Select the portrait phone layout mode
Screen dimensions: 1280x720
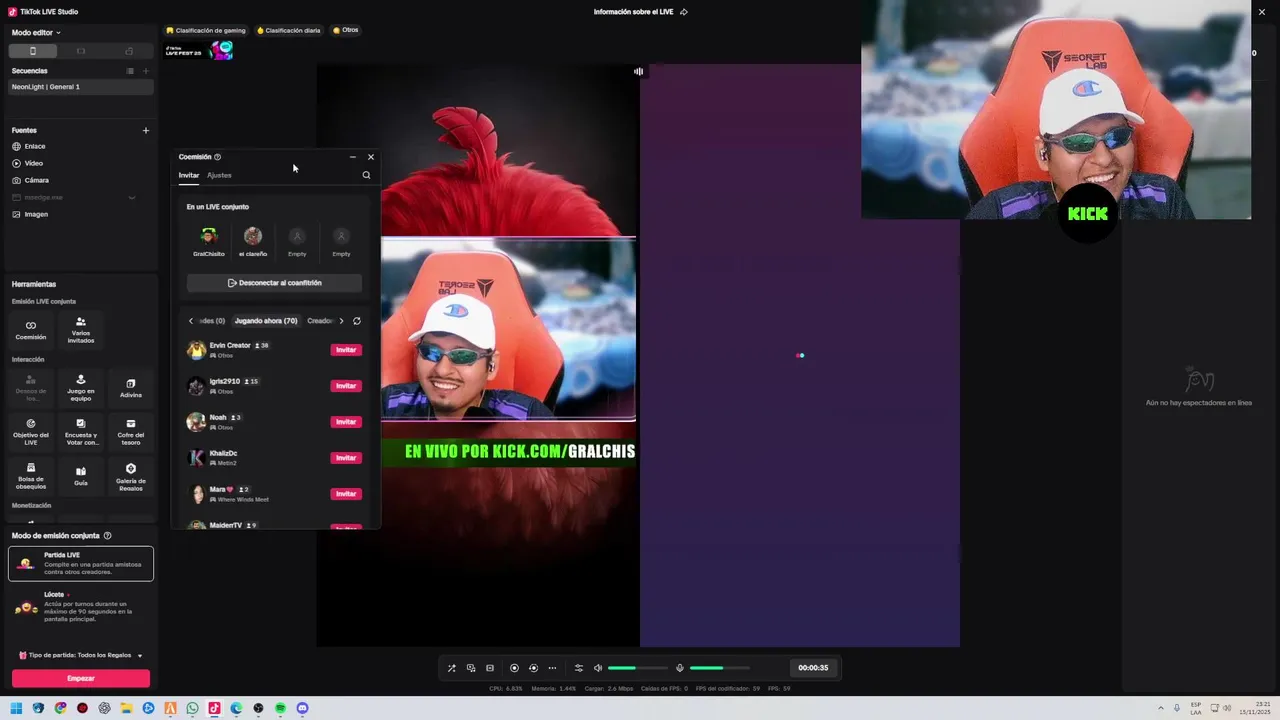[33, 51]
